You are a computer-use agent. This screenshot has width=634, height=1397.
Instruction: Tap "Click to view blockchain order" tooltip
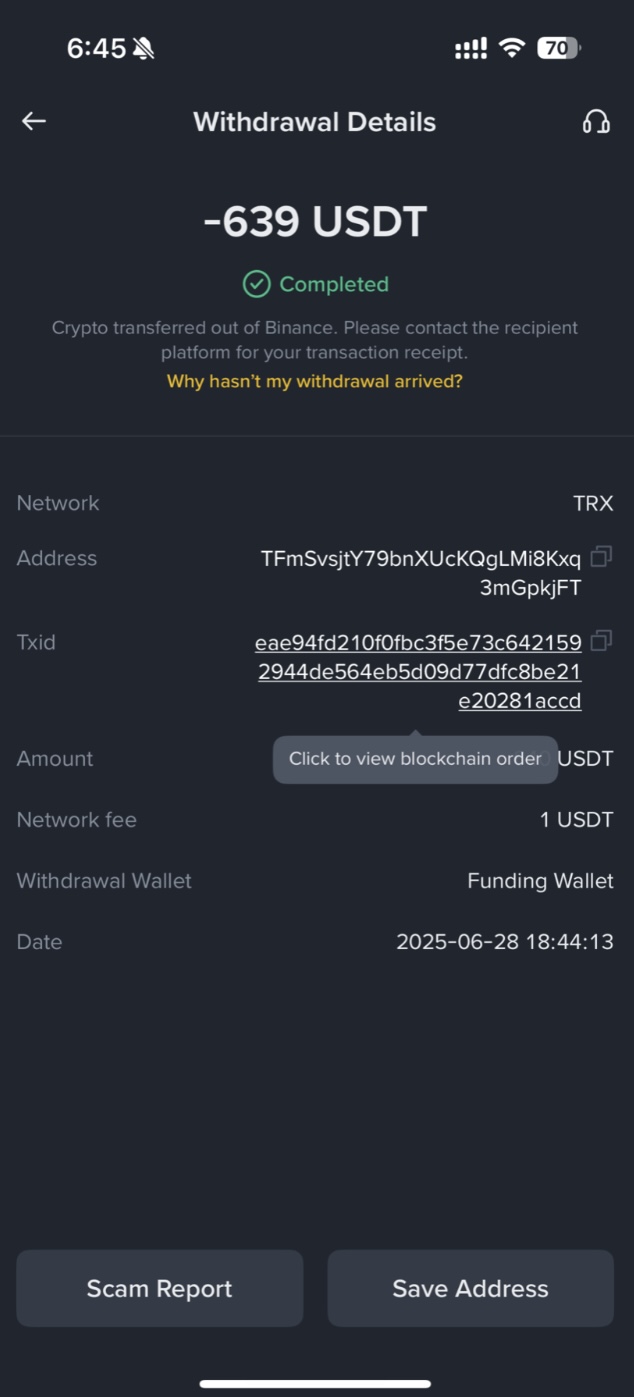click(x=415, y=758)
